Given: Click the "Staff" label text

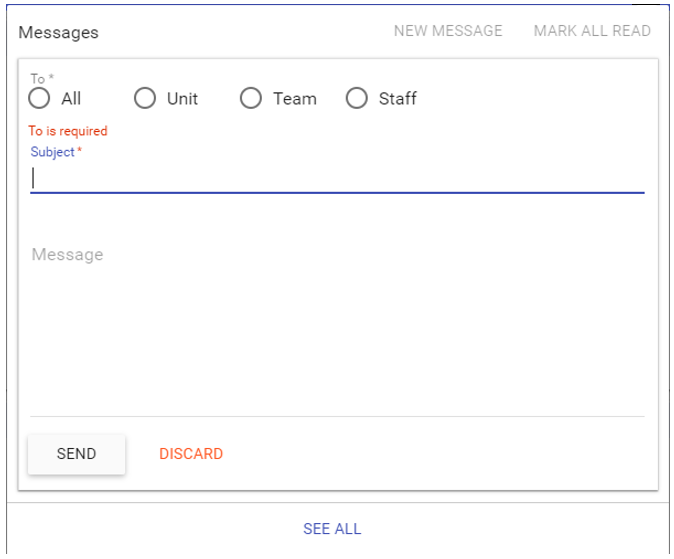Looking at the screenshot, I should click(x=397, y=99).
